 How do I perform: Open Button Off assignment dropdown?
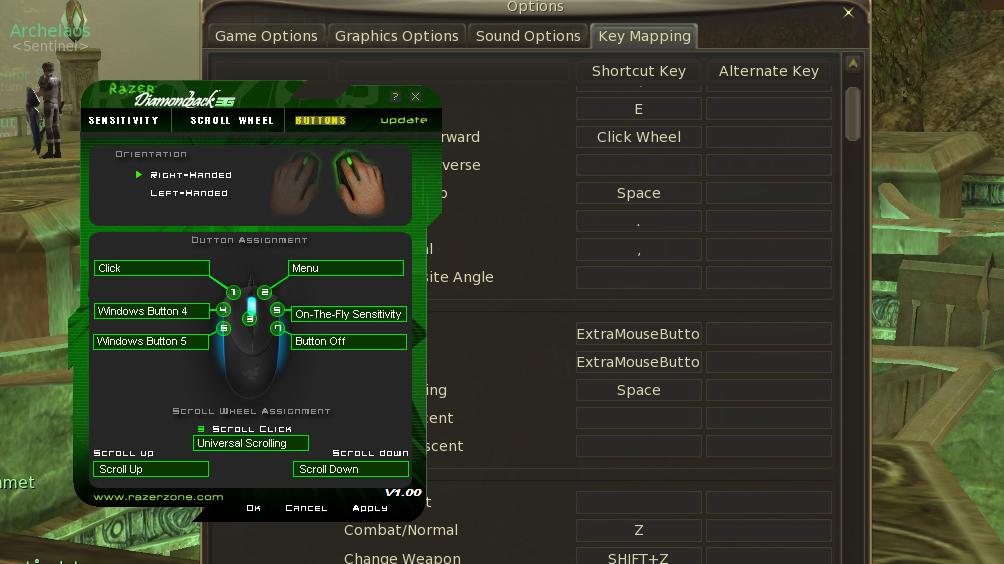click(x=349, y=341)
